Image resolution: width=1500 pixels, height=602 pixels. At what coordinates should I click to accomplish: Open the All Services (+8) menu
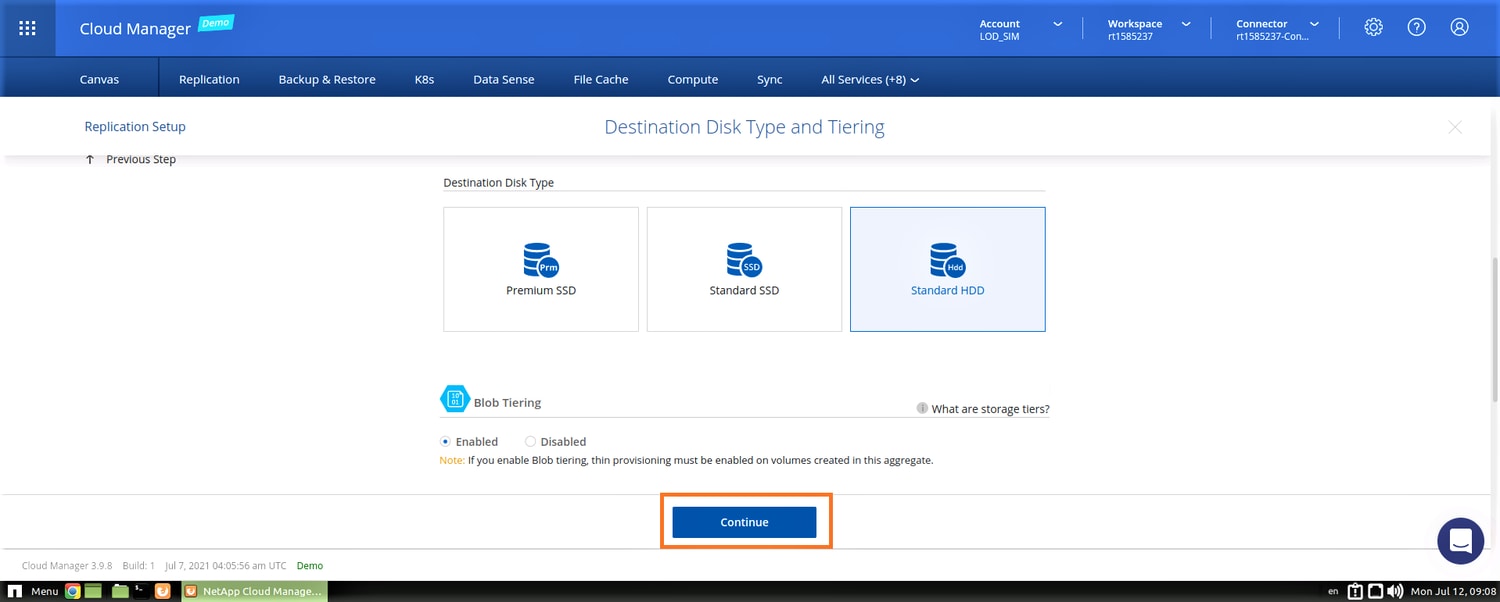[869, 79]
